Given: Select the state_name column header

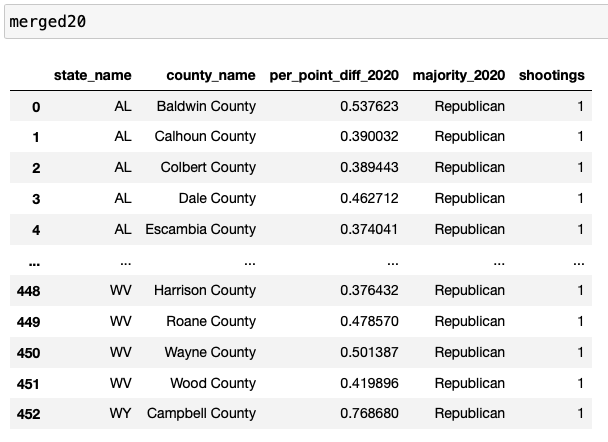Looking at the screenshot, I should tap(93, 75).
